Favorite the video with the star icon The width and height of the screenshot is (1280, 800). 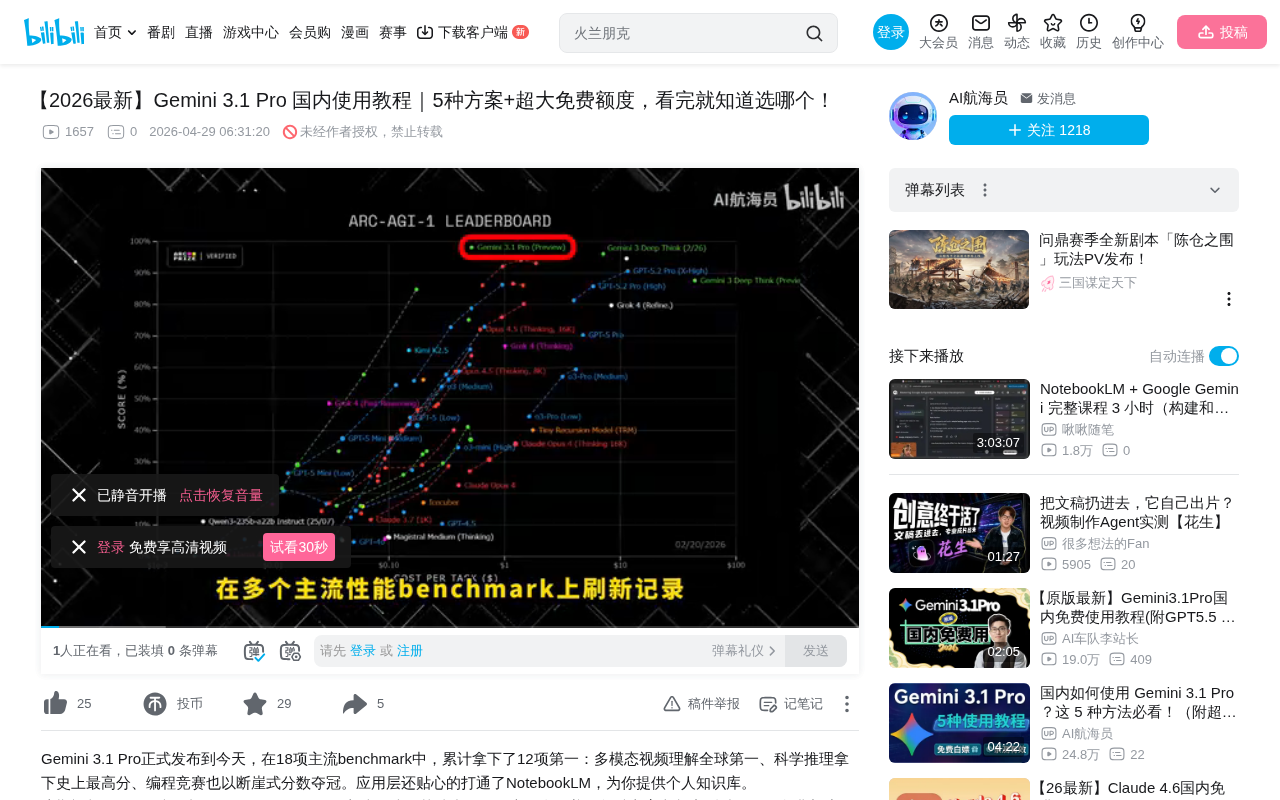(x=255, y=704)
